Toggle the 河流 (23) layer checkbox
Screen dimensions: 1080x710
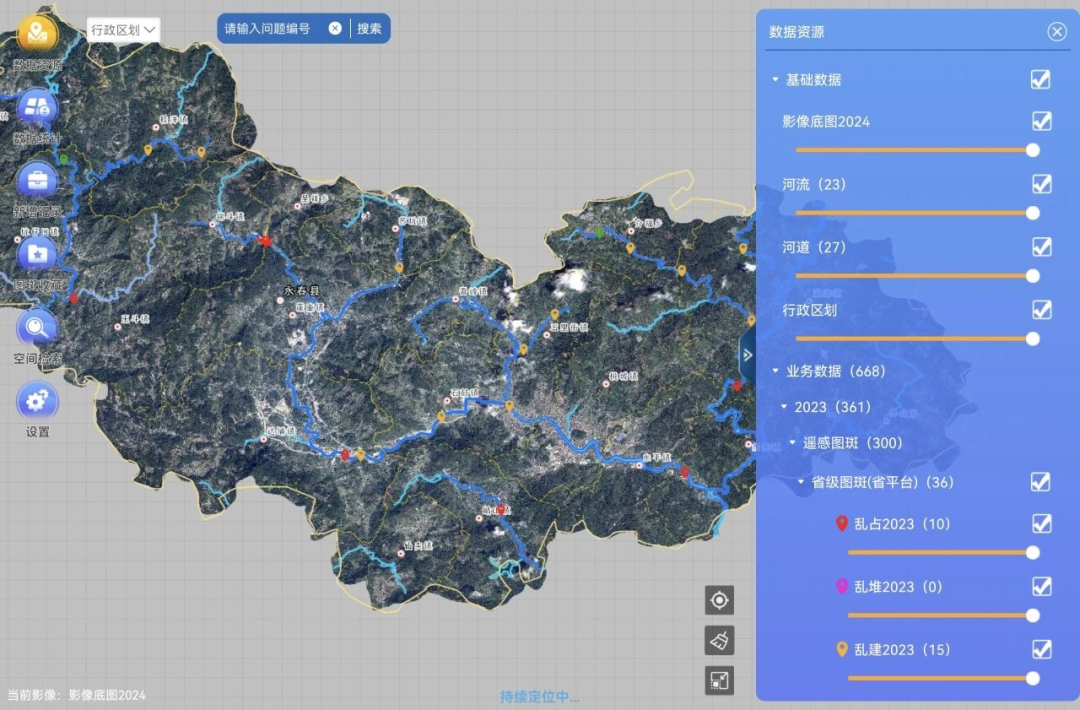coord(1041,184)
